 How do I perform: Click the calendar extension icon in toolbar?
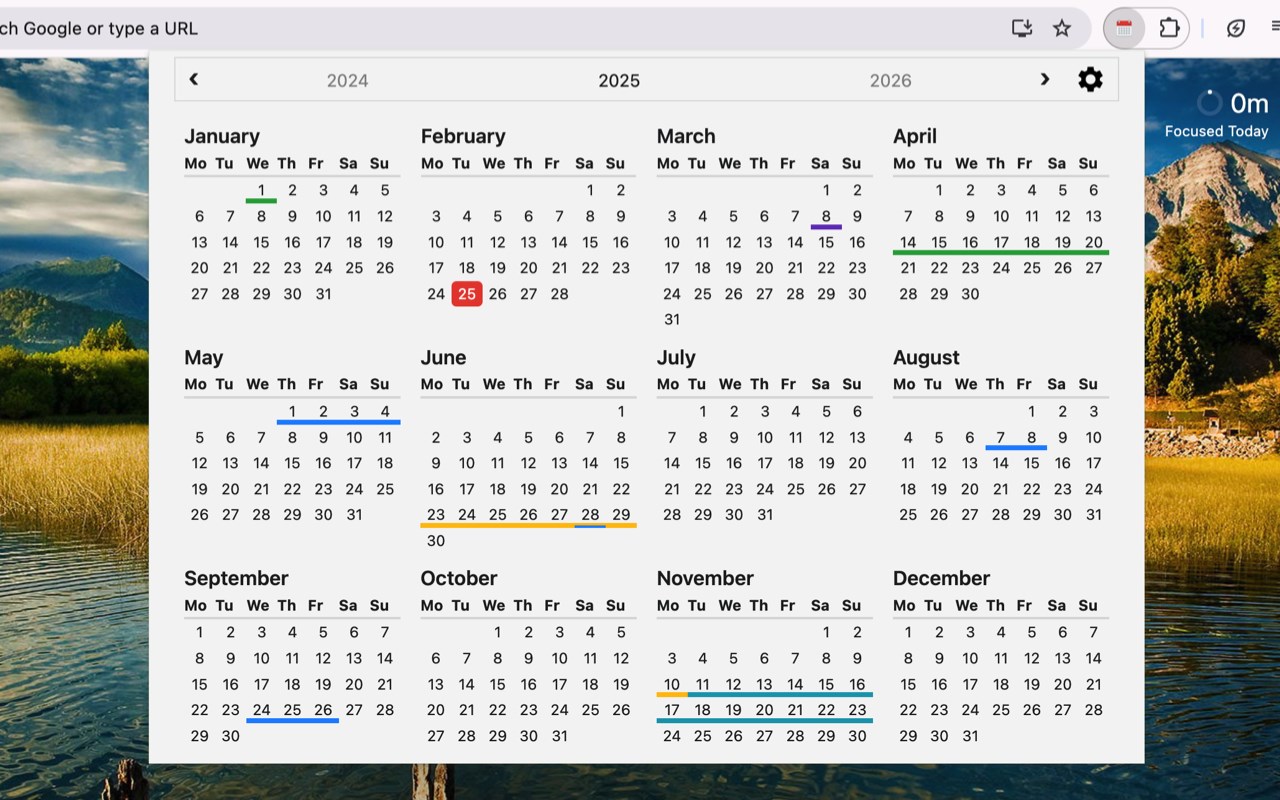pyautogui.click(x=1124, y=28)
